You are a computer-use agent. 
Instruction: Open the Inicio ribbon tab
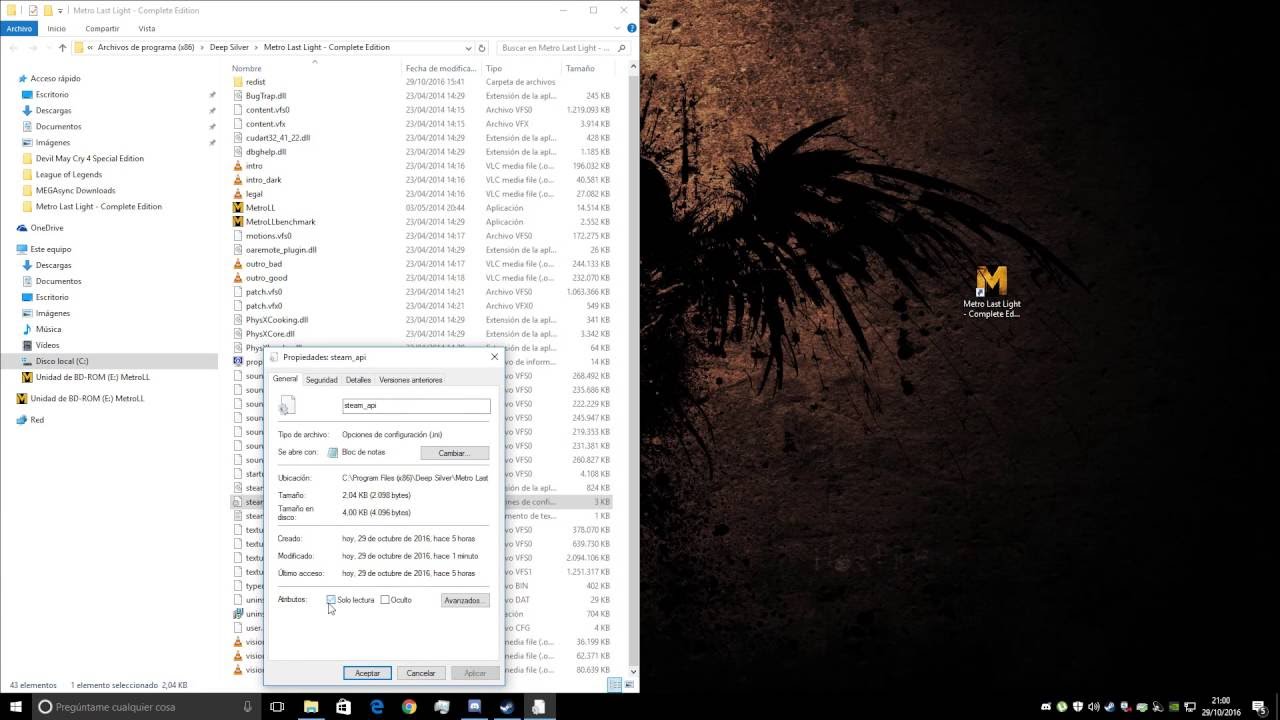coord(57,29)
